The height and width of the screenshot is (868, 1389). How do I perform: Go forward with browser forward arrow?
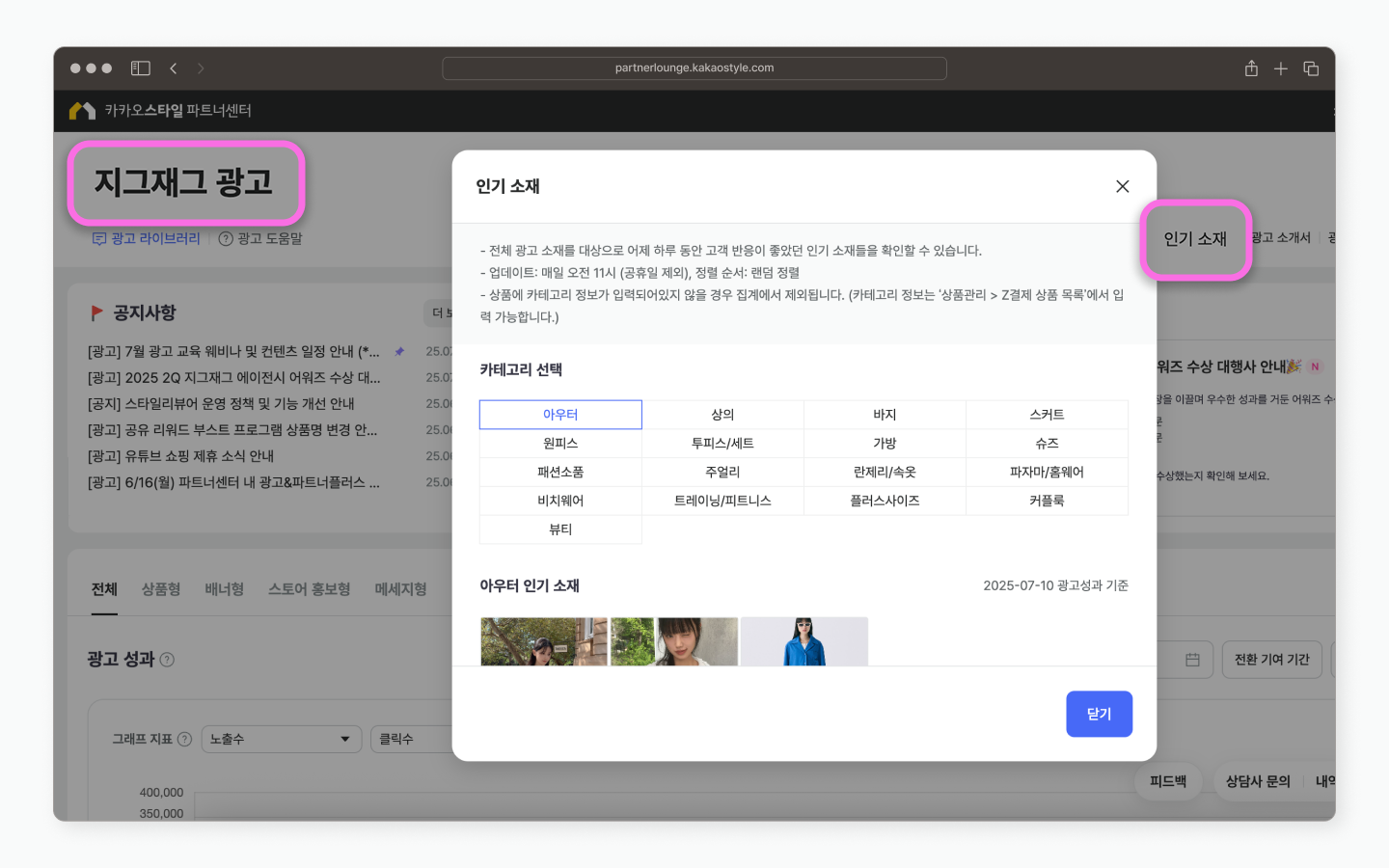201,68
